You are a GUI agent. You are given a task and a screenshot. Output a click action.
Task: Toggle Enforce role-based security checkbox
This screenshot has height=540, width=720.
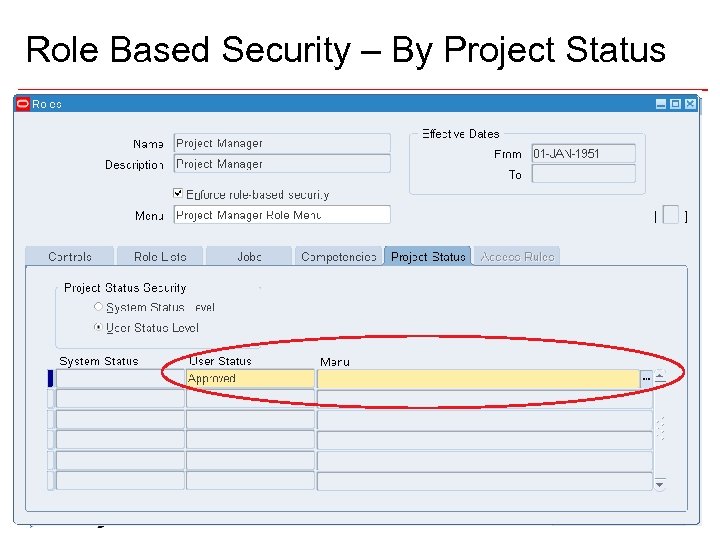coord(178,193)
